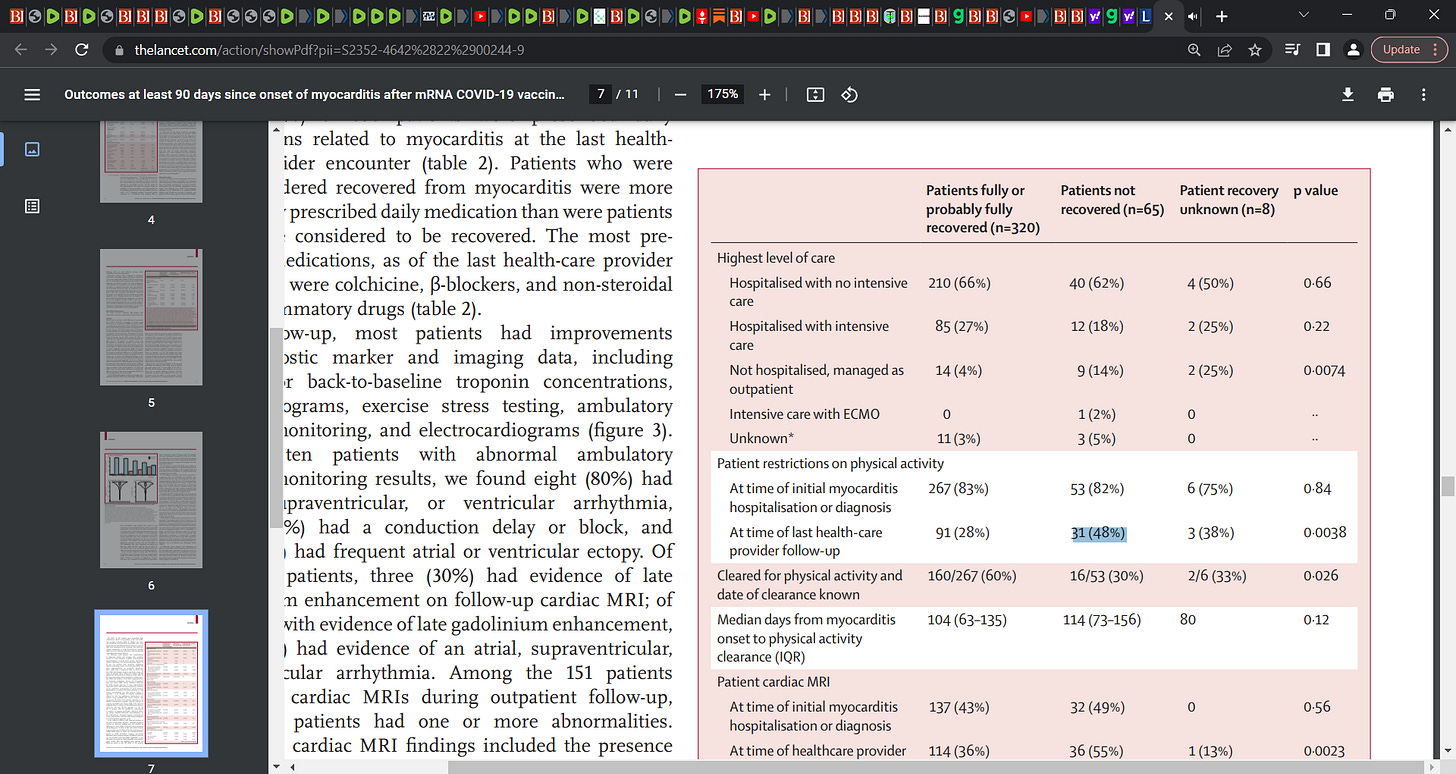Edit the page number field showing 7
Image resolution: width=1456 pixels, height=774 pixels.
click(601, 94)
